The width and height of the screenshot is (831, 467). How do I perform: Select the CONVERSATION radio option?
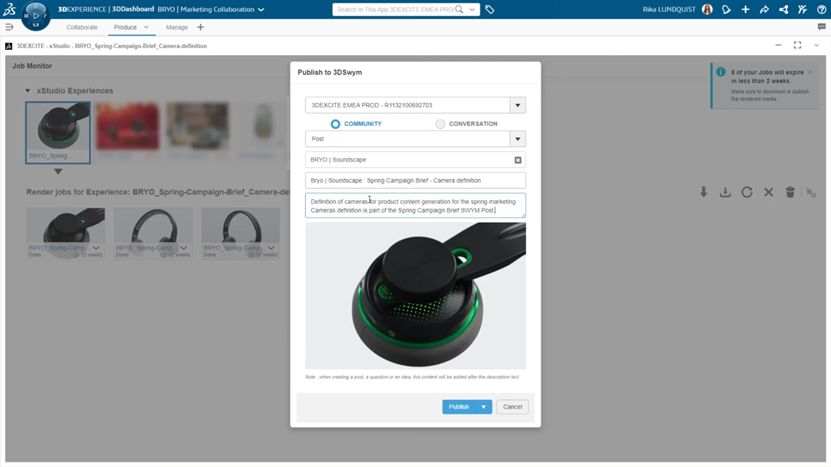pyautogui.click(x=440, y=124)
